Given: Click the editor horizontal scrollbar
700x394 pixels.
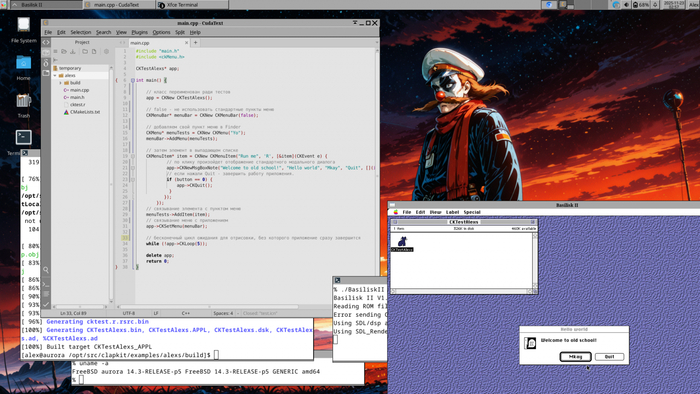Looking at the screenshot, I should click(209, 307).
